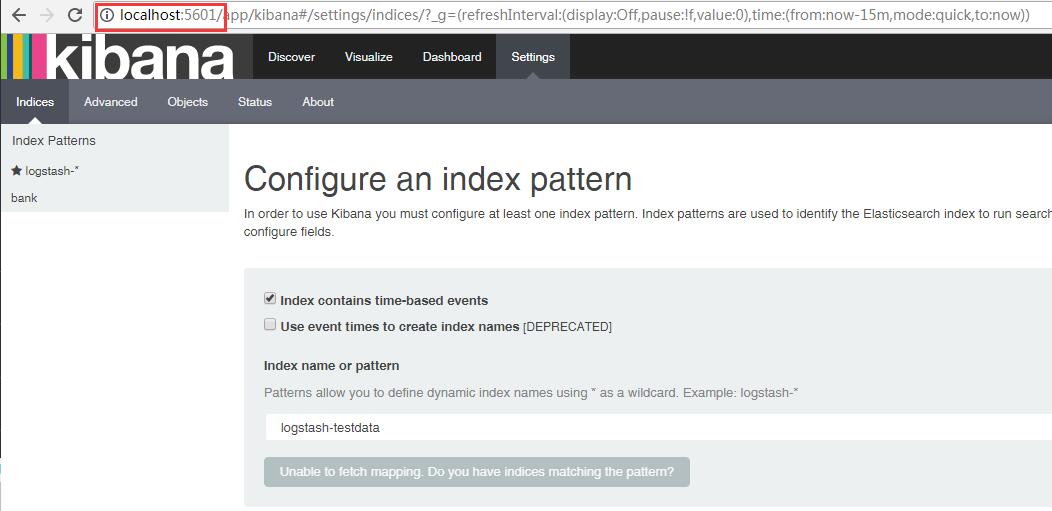Open the Discover tab
Screen dimensions: 1052x511
(291, 57)
